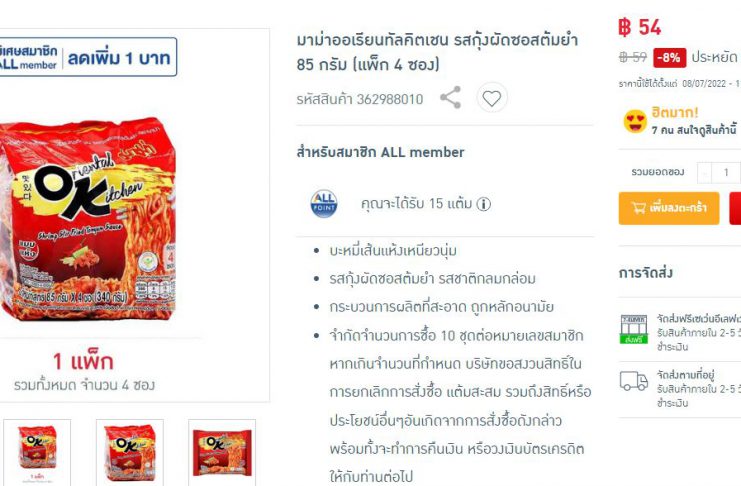Image resolution: width=741 pixels, height=486 pixels.
Task: Click the orange add-to-cart button
Action: [669, 208]
